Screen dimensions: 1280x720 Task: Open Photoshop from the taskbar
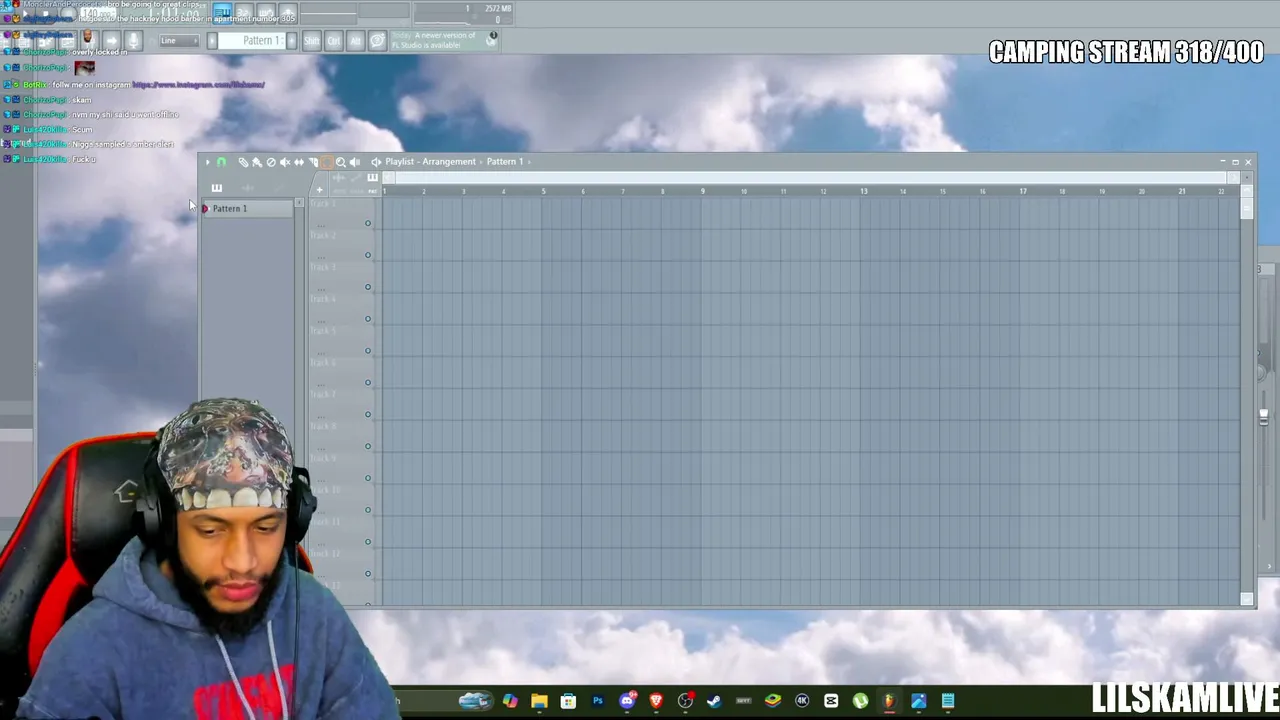click(598, 701)
